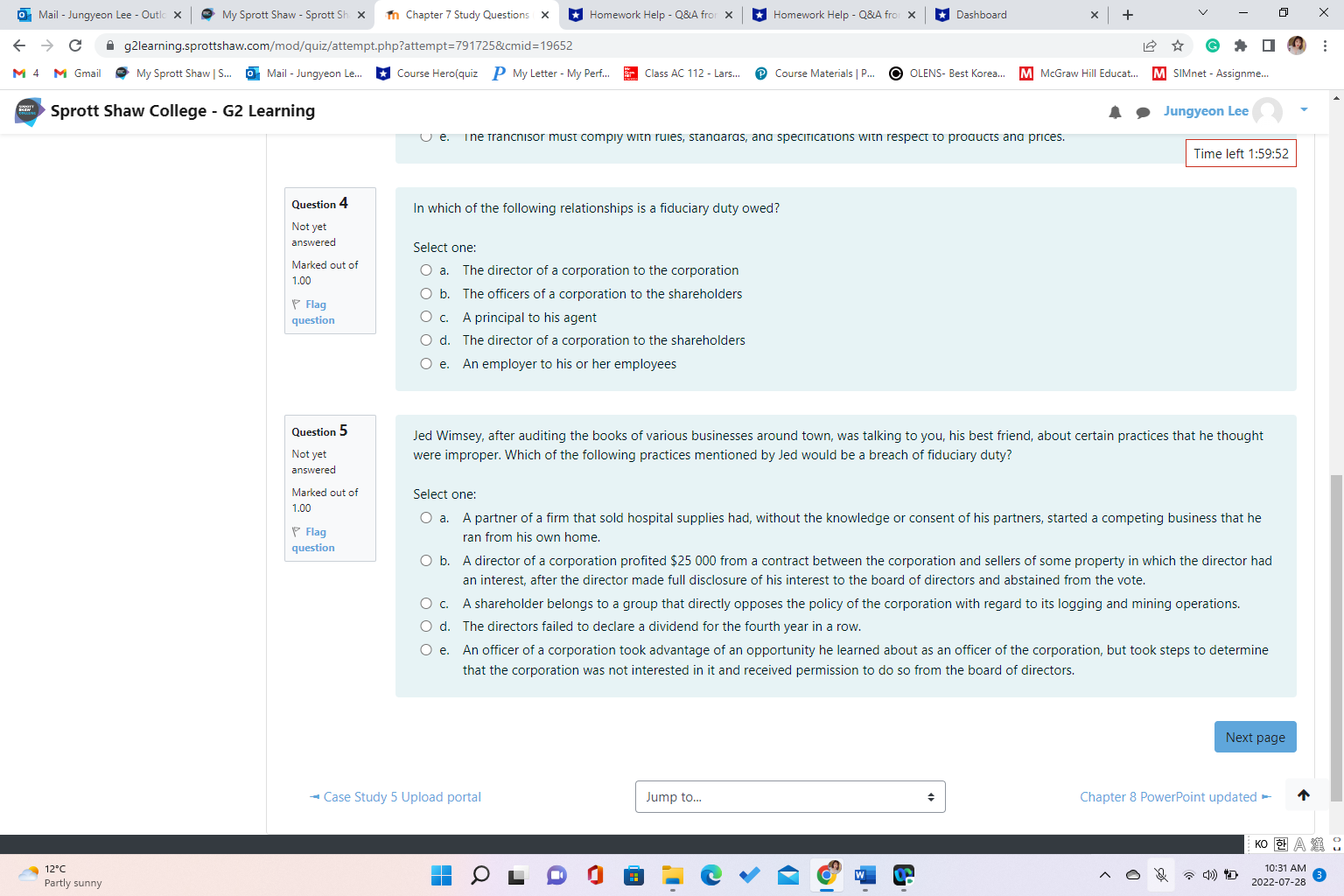Open the Jump to... dropdown
Image resolution: width=1344 pixels, height=896 pixels.
790,797
